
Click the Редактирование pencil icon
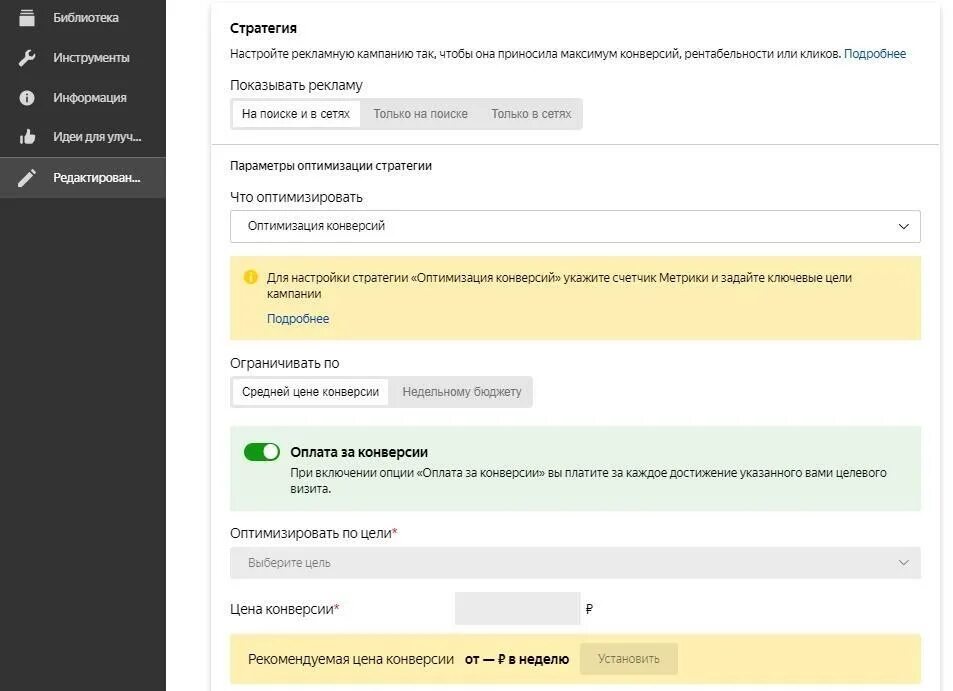coord(27,178)
